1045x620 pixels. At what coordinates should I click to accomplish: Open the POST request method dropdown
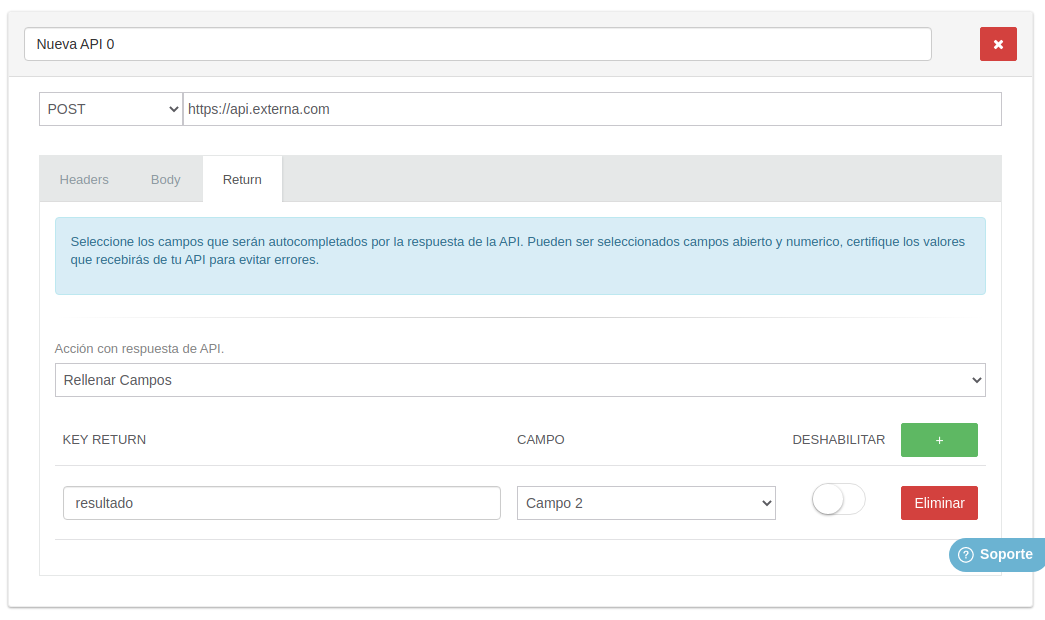[x=110, y=108]
